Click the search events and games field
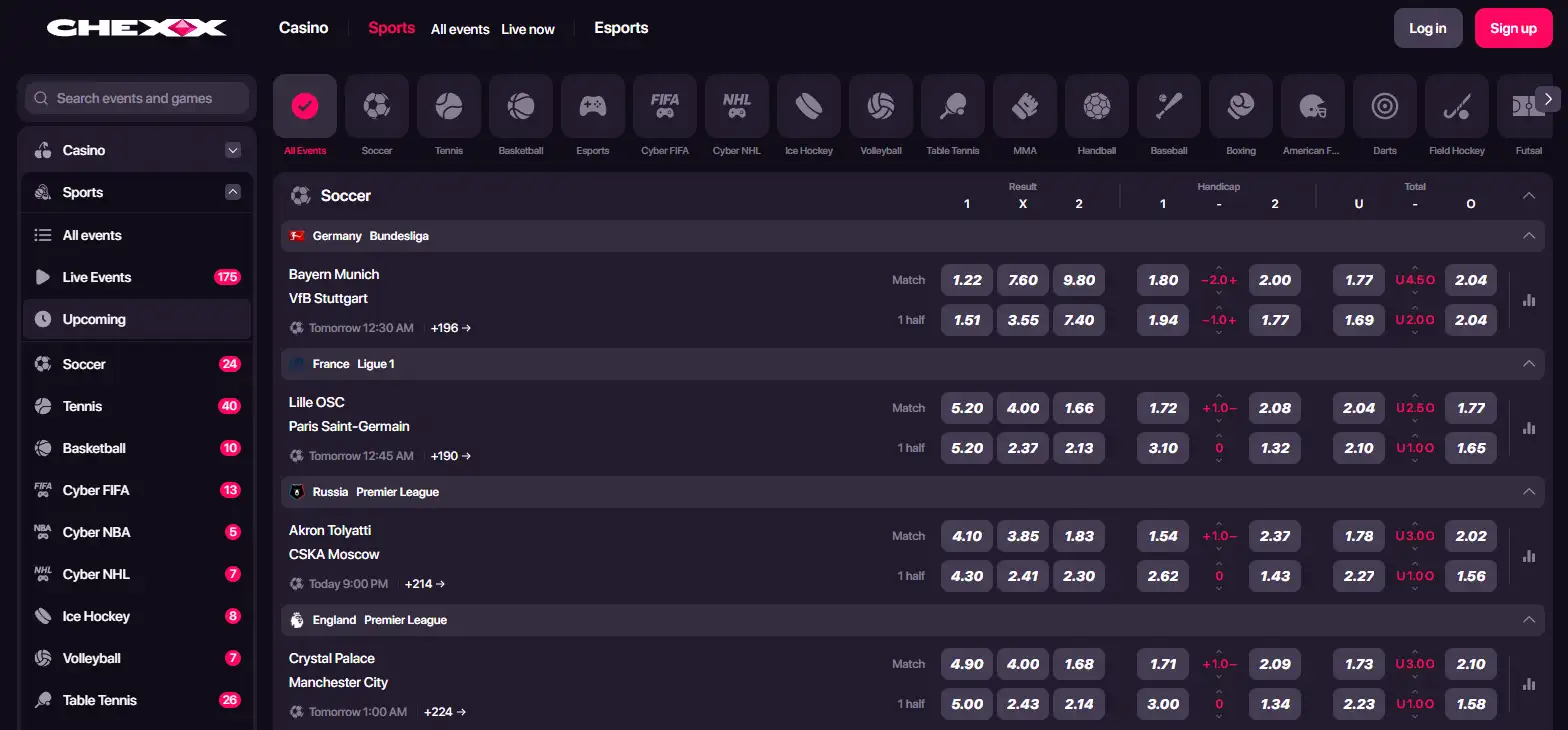 137,98
